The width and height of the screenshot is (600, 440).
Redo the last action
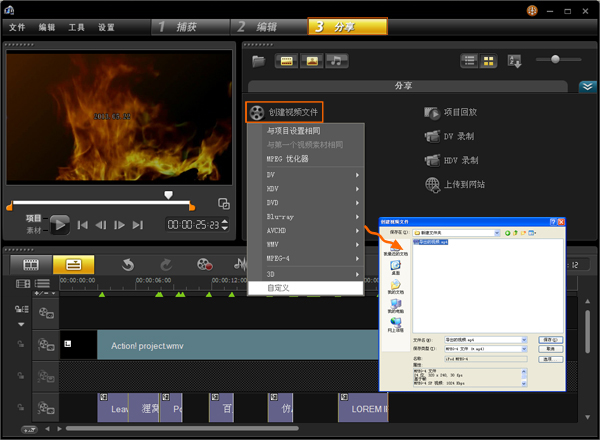pyautogui.click(x=166, y=264)
